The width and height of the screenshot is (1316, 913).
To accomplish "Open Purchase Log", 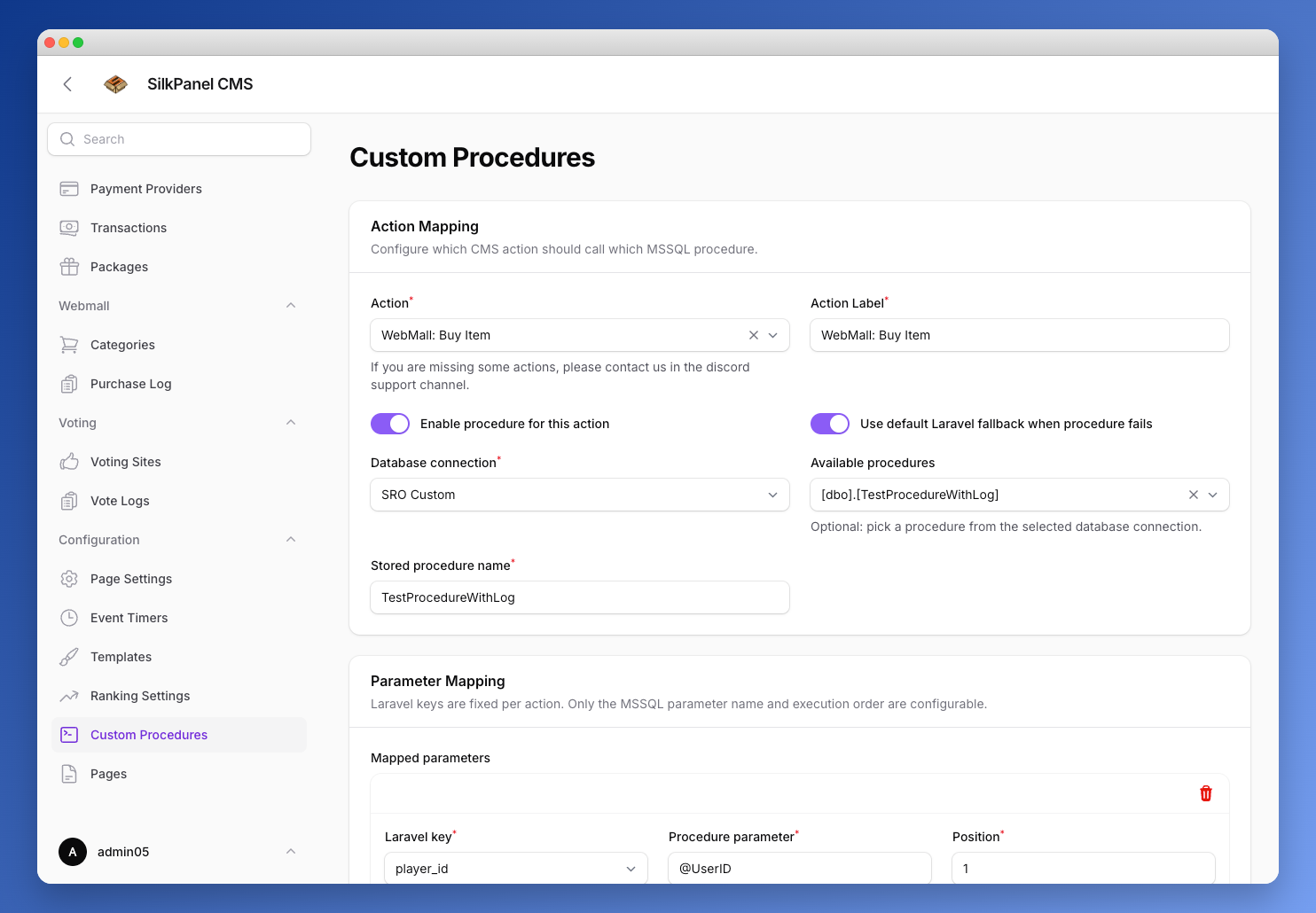I will tap(179, 384).
